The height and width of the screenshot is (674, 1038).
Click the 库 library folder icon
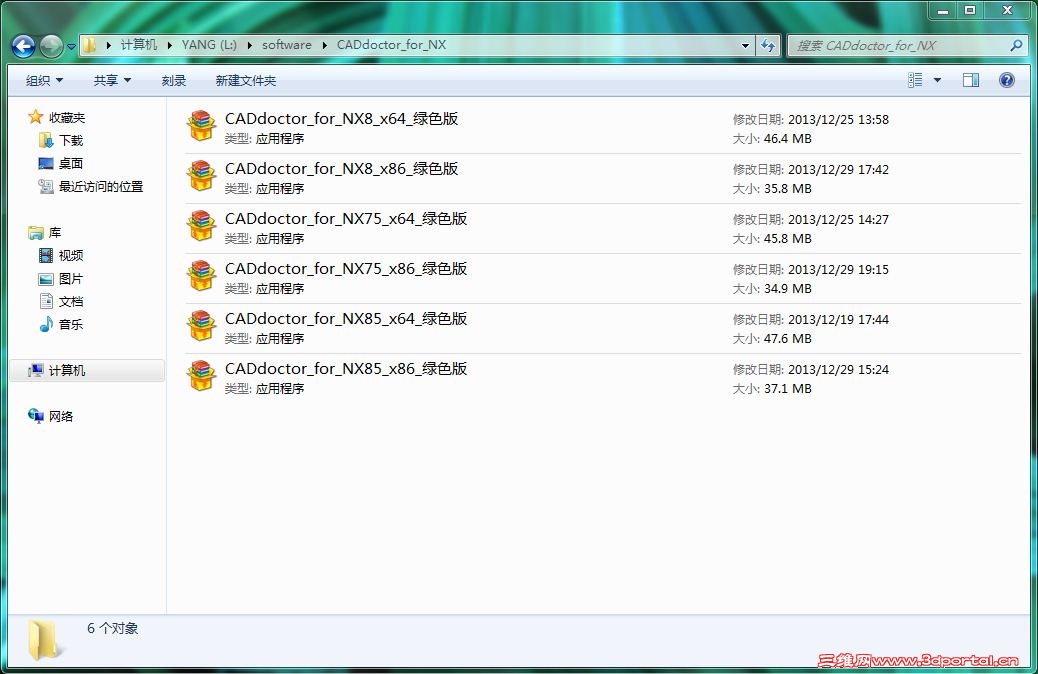[36, 232]
